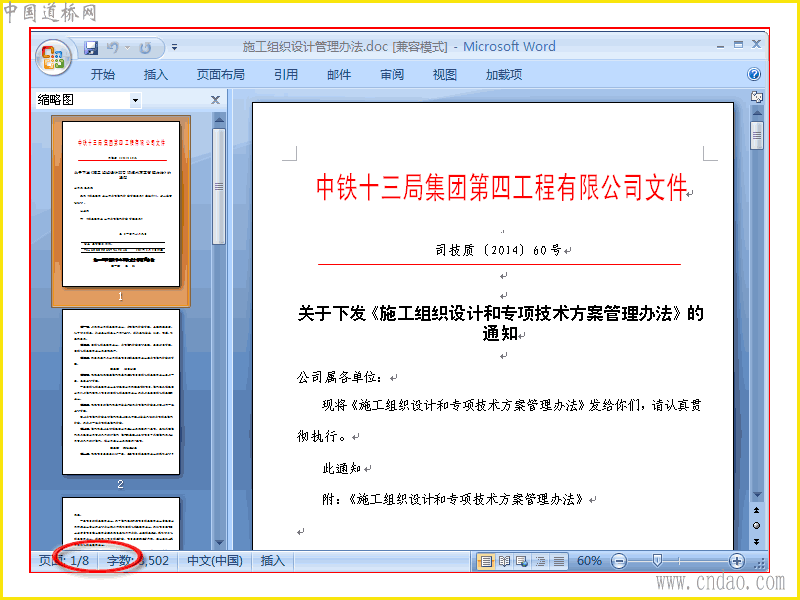Expand the Customize Quick Access Toolbar arrow
This screenshot has height=600, width=800.
click(x=174, y=47)
